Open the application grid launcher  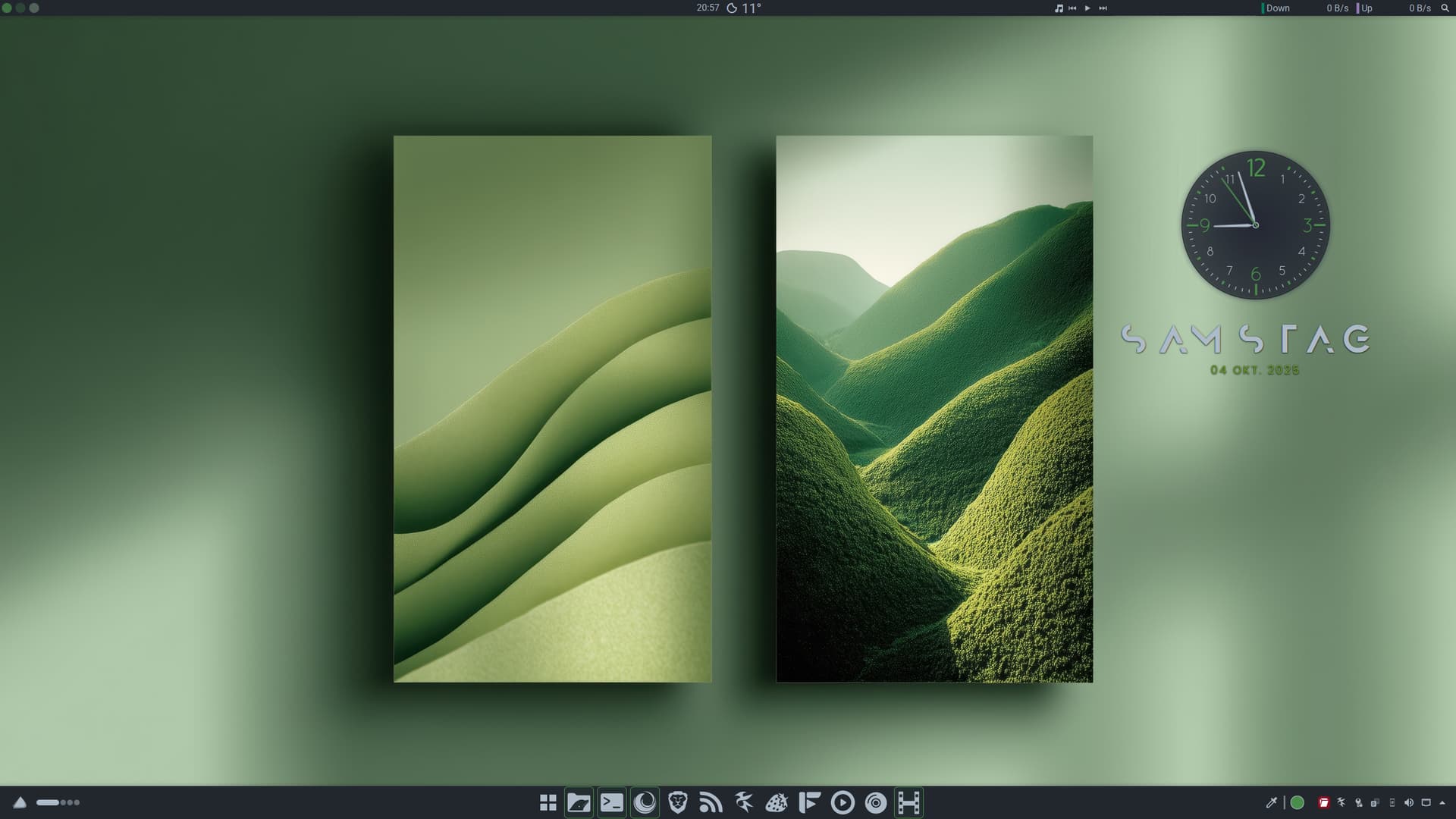pyautogui.click(x=548, y=802)
